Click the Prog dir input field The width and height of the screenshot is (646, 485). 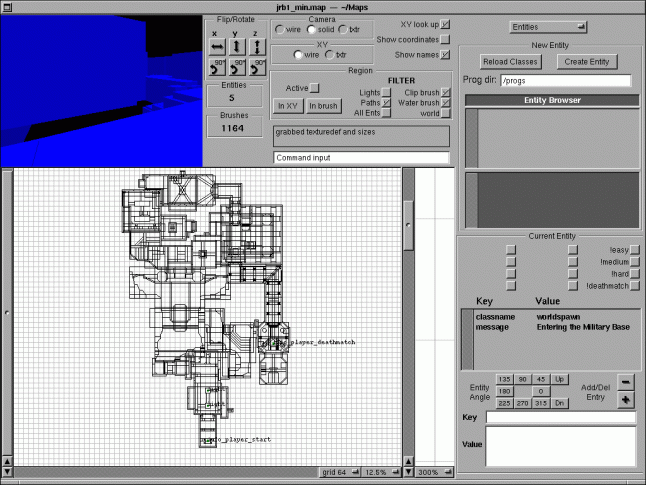coord(566,81)
